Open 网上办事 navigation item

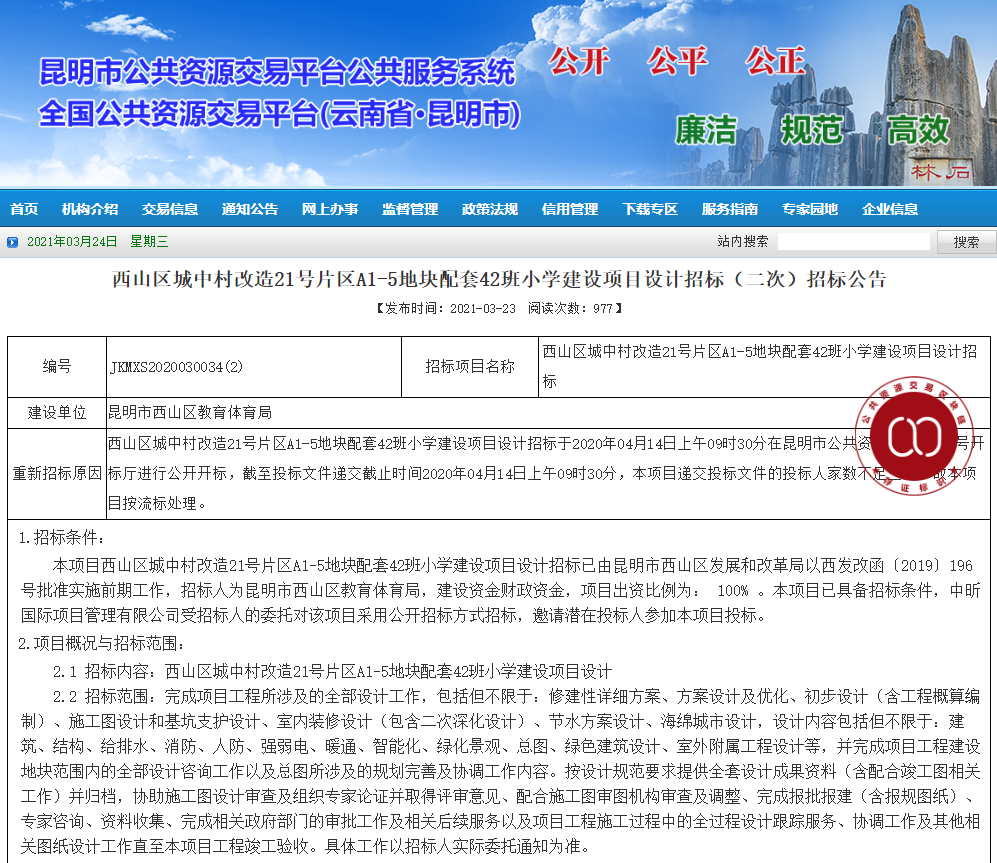point(330,209)
